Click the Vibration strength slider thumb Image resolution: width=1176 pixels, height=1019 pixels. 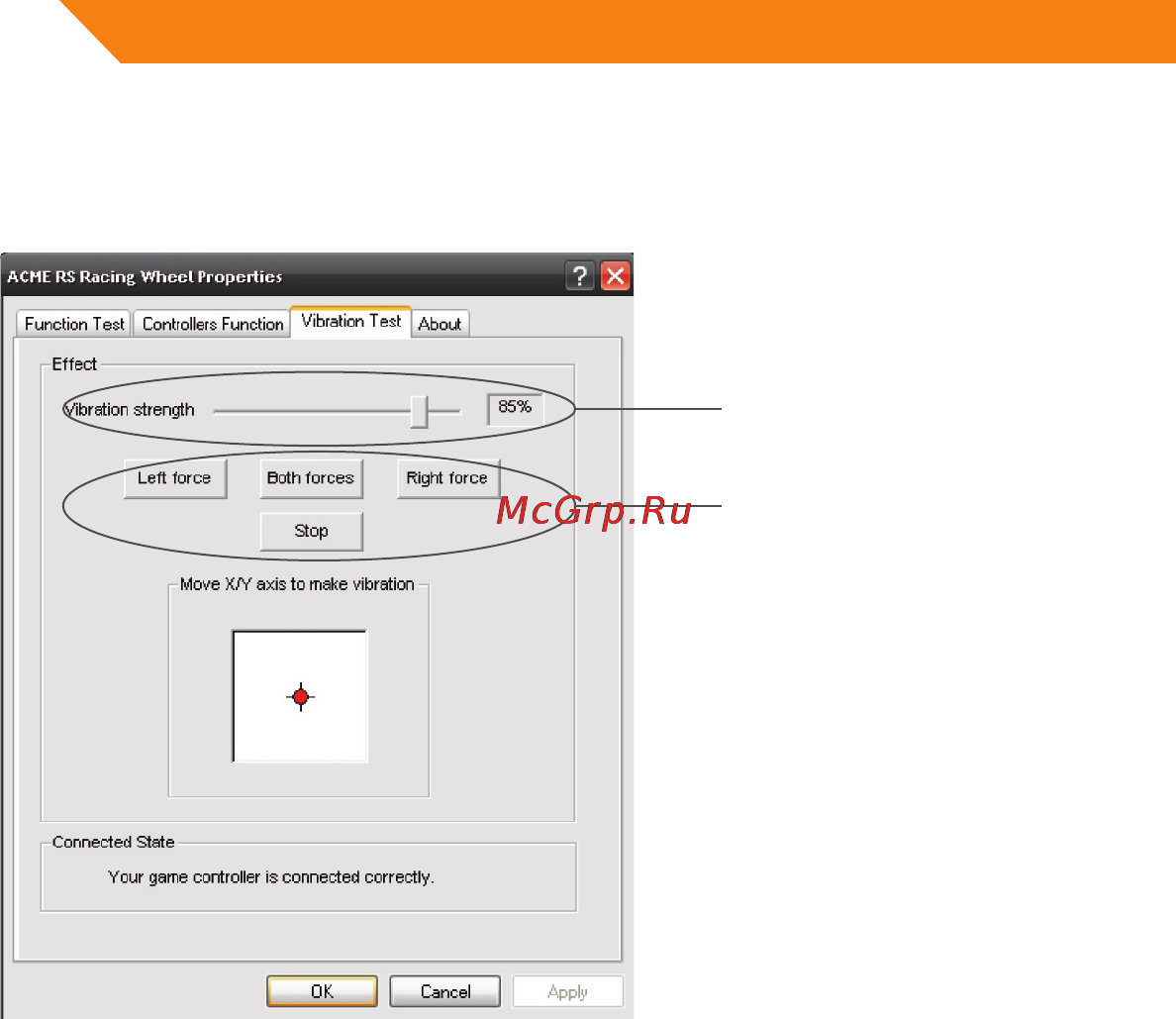click(x=420, y=411)
